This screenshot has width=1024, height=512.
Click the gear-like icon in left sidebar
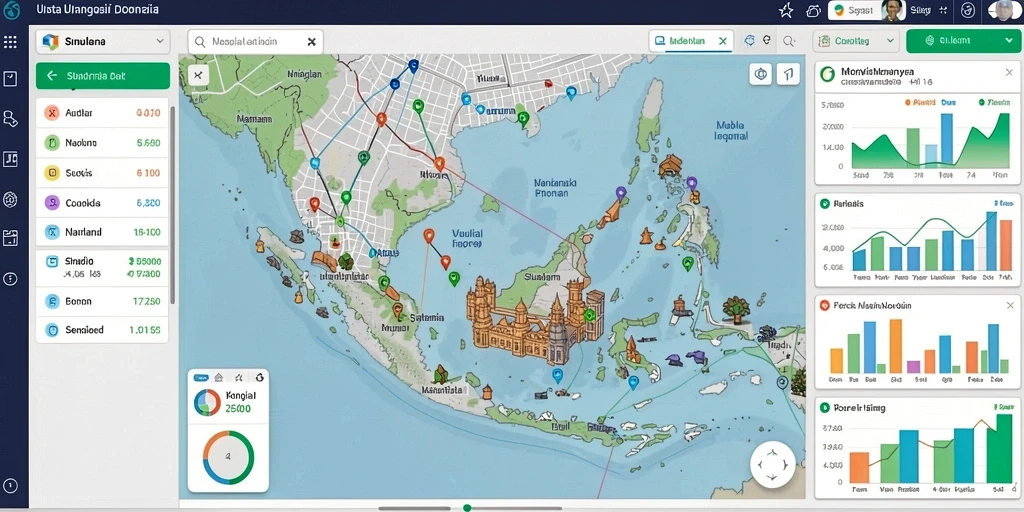click(x=10, y=199)
